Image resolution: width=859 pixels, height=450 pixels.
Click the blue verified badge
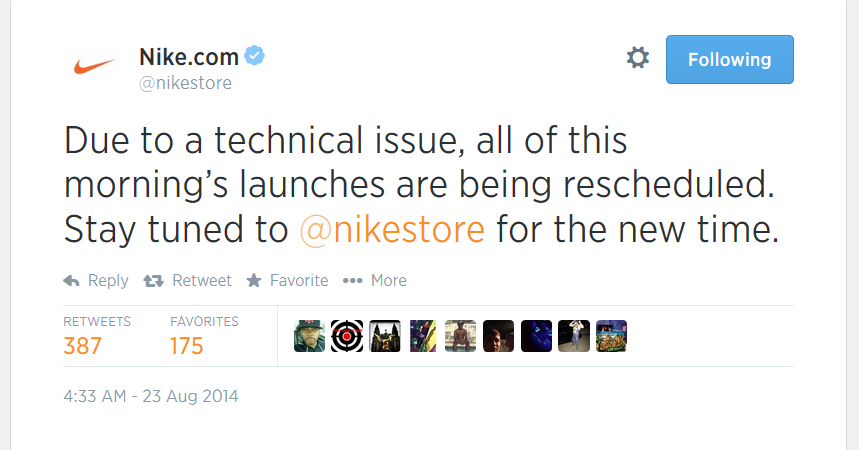[257, 55]
